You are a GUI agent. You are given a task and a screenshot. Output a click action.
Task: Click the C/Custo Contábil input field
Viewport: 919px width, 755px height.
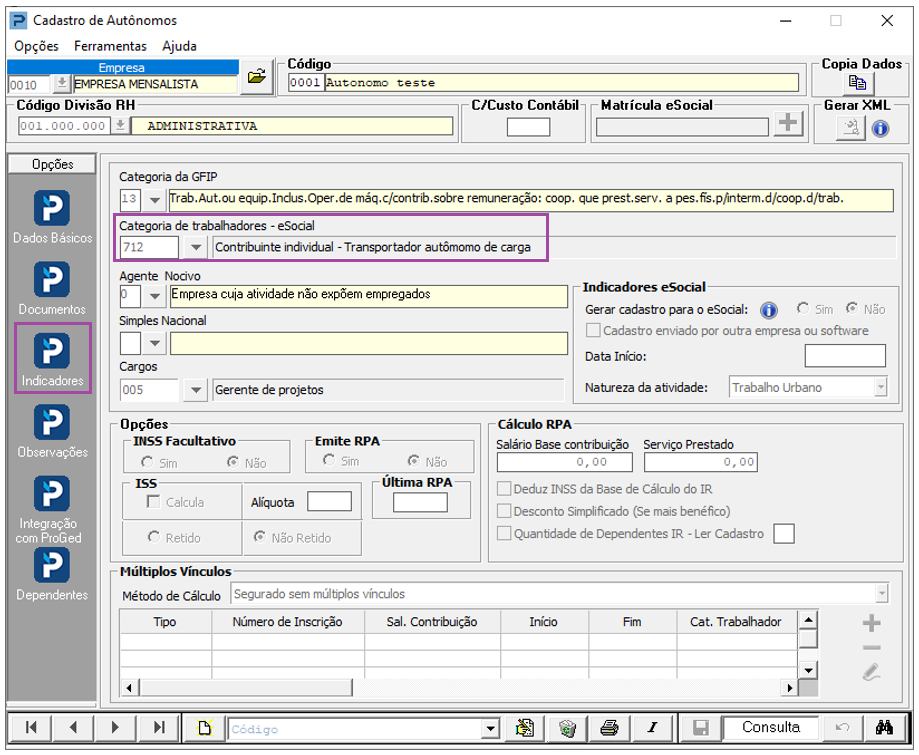[528, 127]
